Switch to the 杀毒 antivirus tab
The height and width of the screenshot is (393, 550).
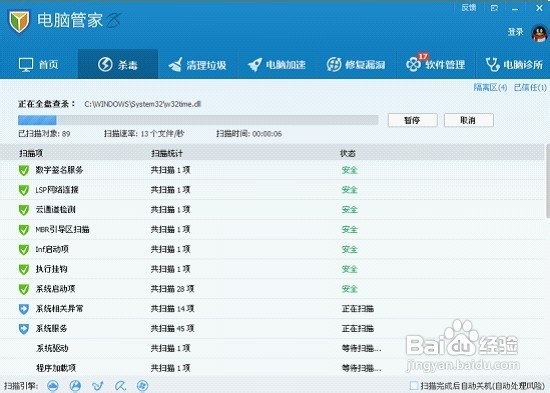point(118,64)
